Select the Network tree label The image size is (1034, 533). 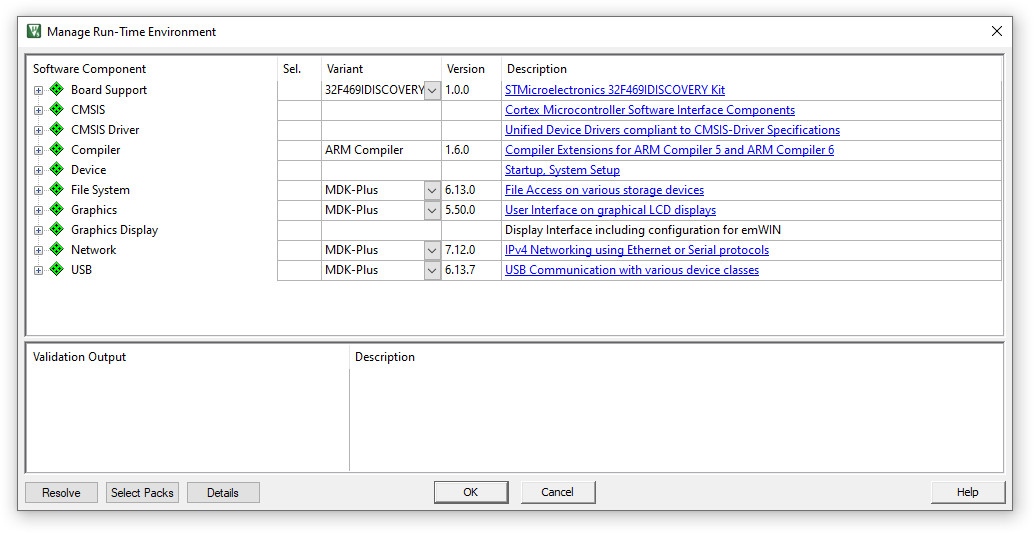coord(94,250)
